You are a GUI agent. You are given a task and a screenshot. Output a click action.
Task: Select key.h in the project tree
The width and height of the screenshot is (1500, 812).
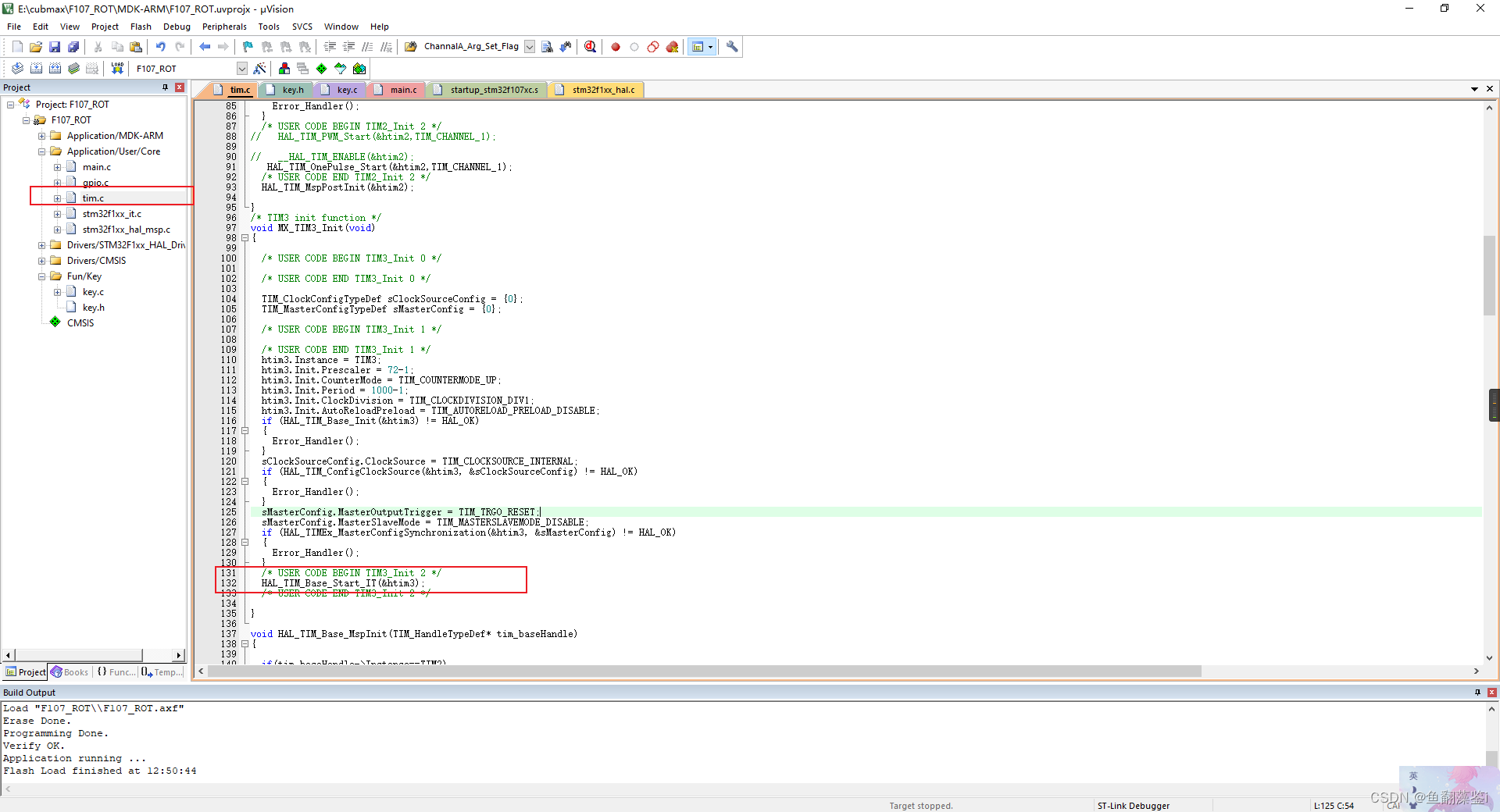point(93,308)
